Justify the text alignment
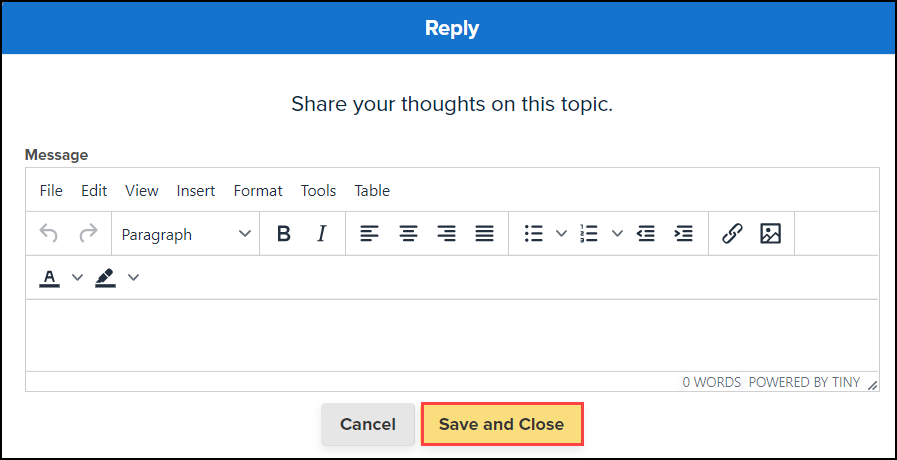This screenshot has height=460, width=897. (x=484, y=234)
